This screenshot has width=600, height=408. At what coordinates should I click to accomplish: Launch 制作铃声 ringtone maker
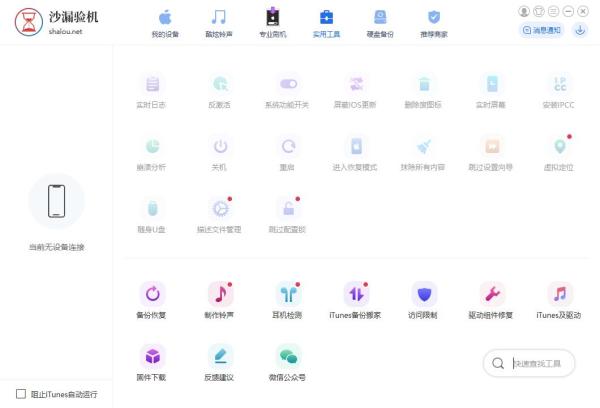220,302
